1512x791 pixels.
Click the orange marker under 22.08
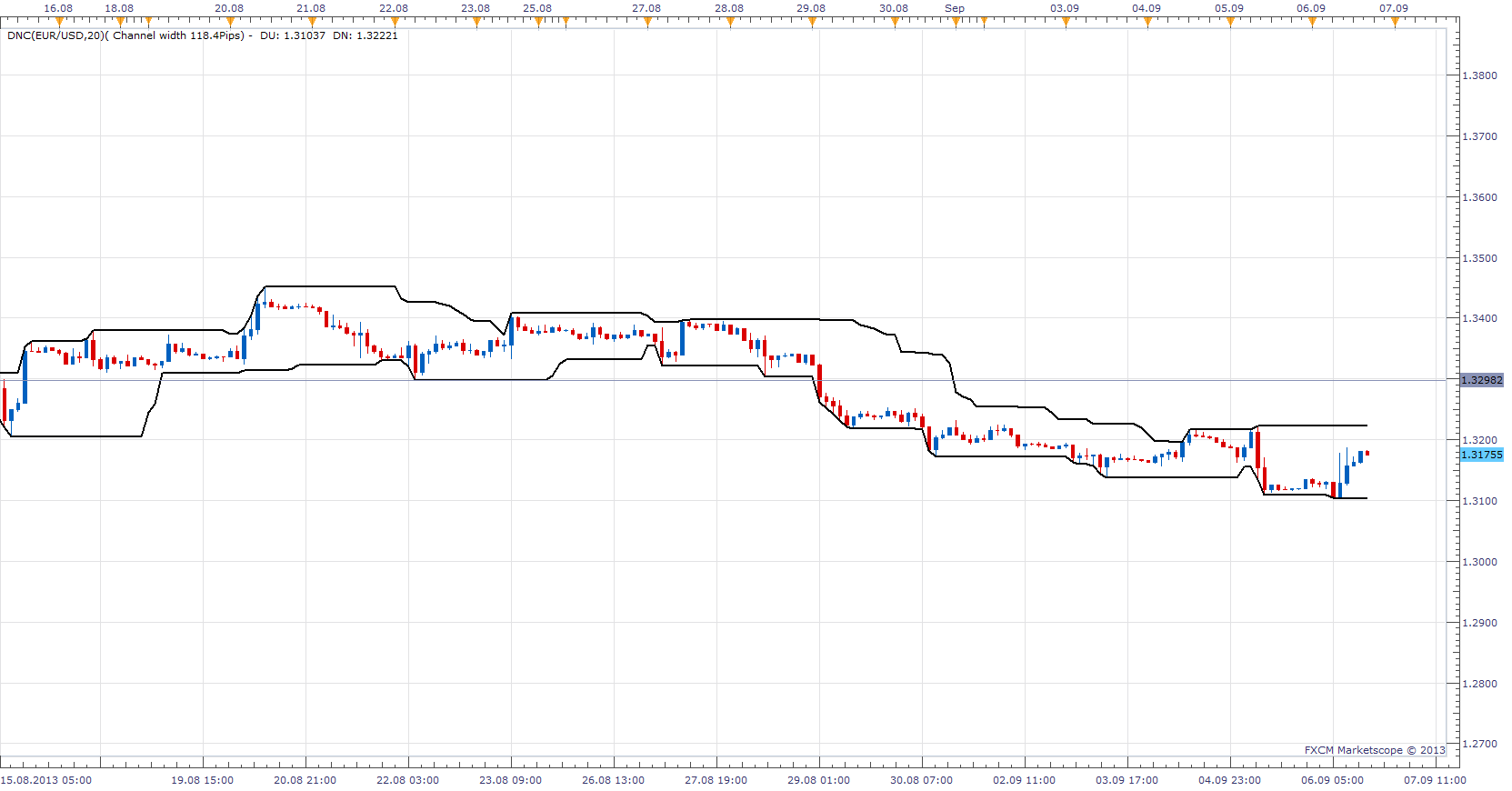tap(395, 22)
